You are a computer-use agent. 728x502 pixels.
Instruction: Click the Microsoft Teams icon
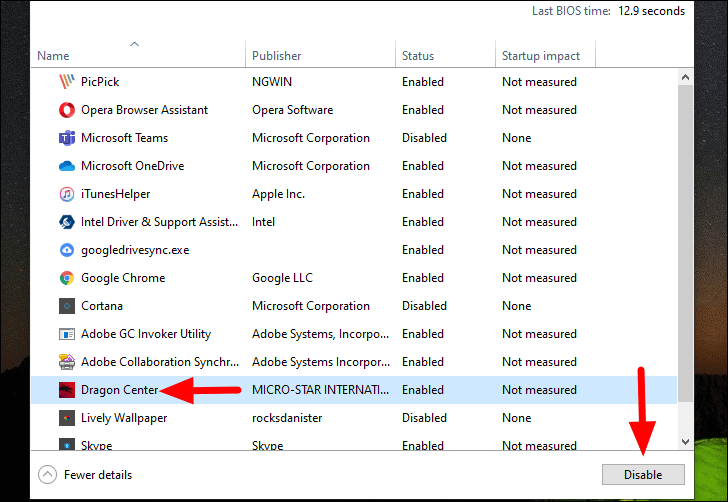66,138
